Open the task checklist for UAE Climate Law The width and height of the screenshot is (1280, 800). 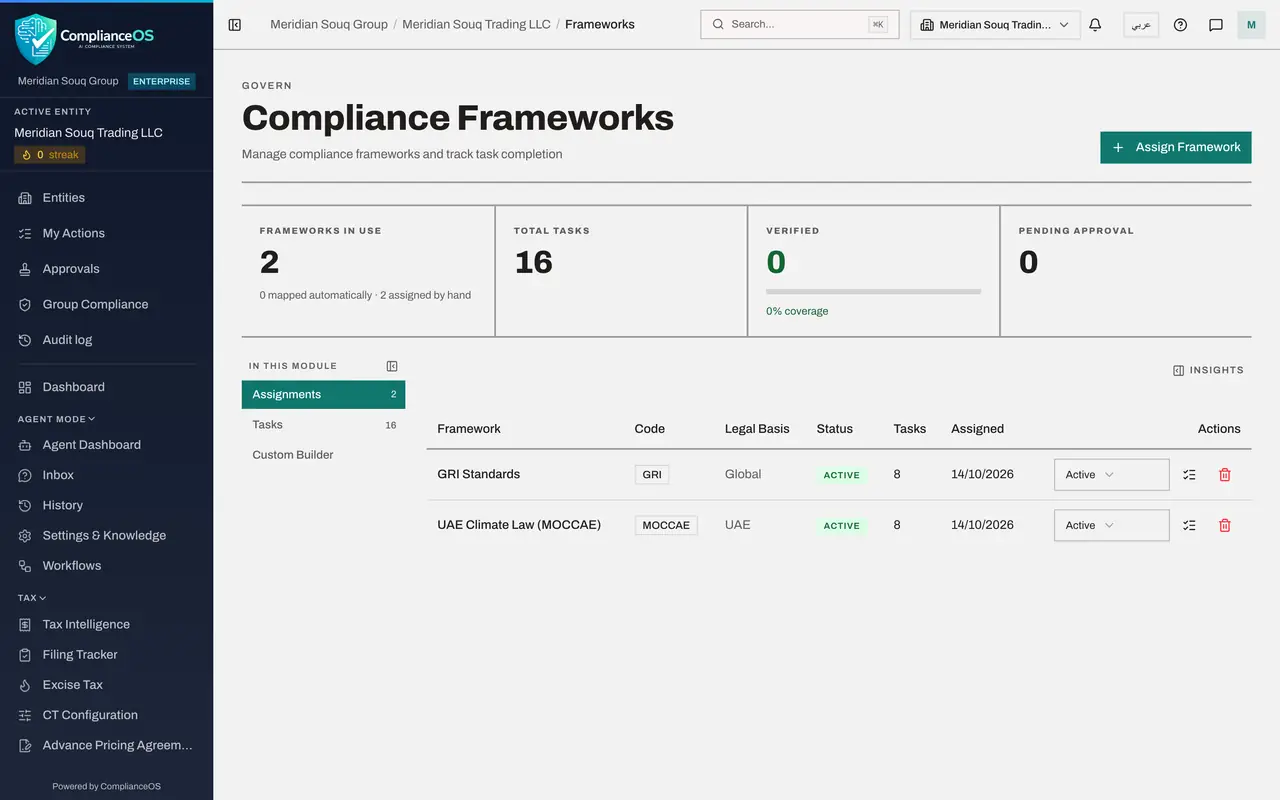(x=1189, y=525)
